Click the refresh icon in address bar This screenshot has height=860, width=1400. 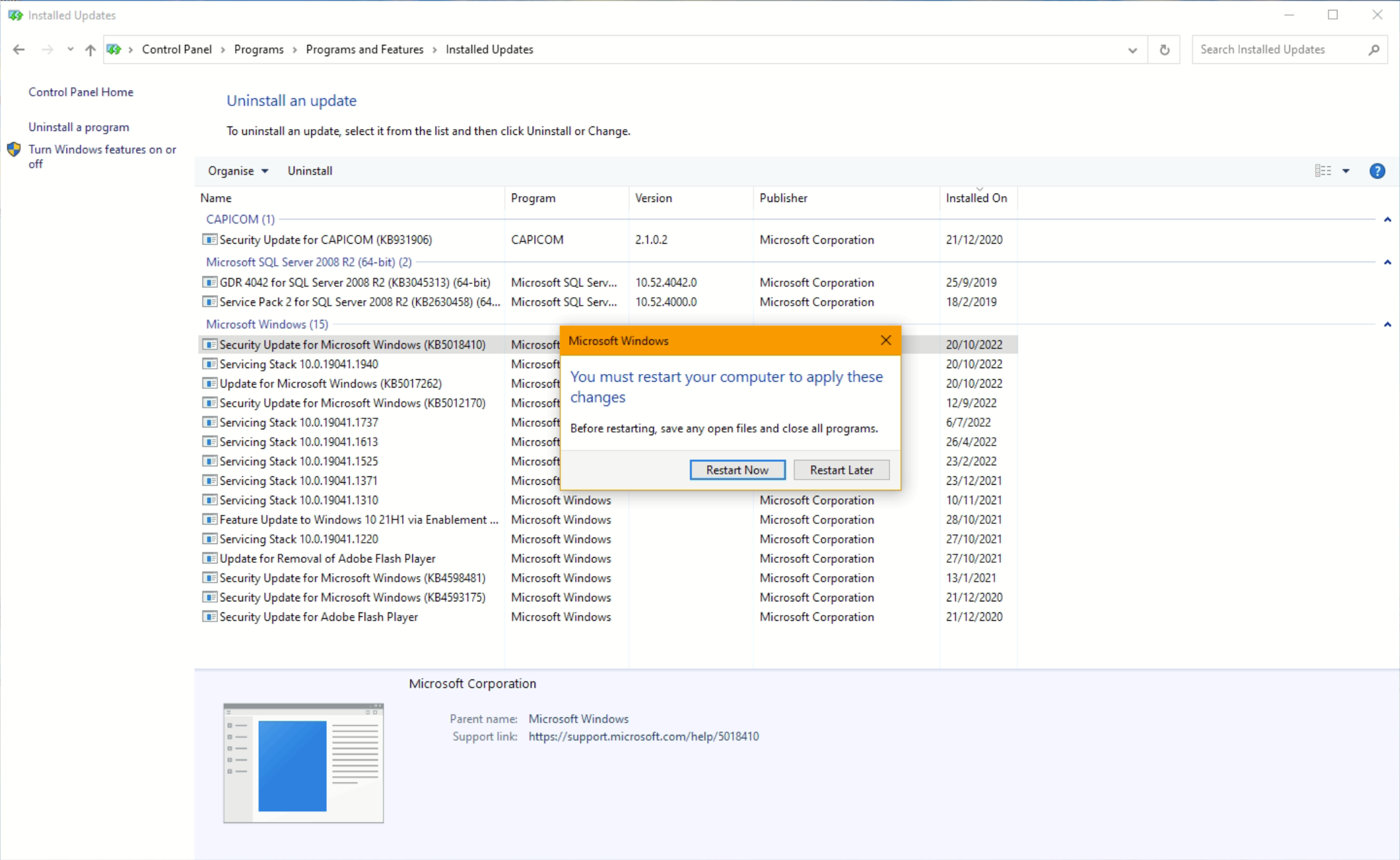1164,50
